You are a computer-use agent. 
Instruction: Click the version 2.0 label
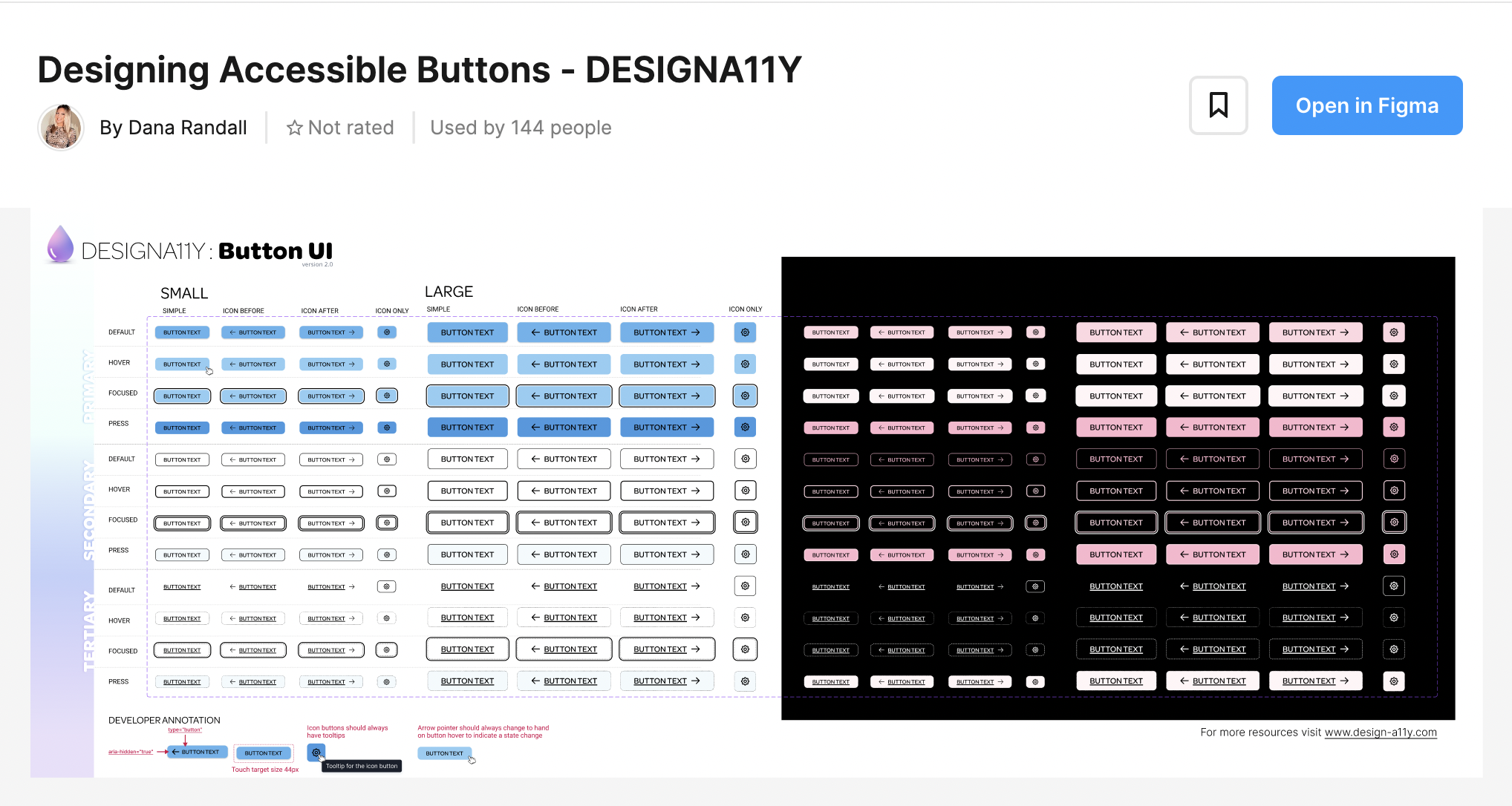coord(317,265)
